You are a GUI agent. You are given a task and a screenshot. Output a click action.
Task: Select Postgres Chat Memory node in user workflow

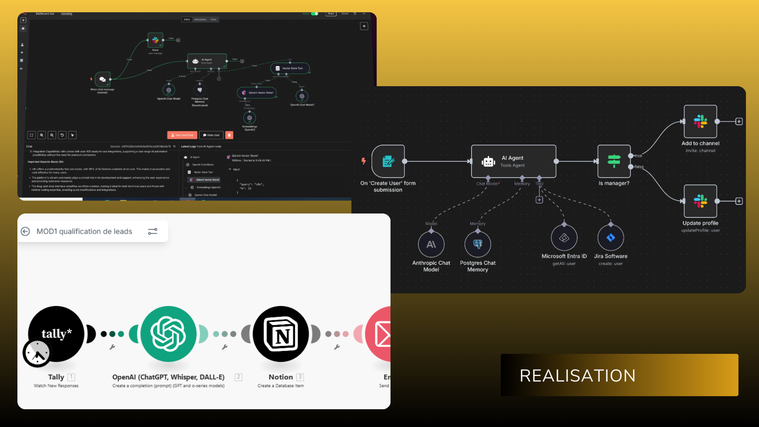pyautogui.click(x=478, y=244)
